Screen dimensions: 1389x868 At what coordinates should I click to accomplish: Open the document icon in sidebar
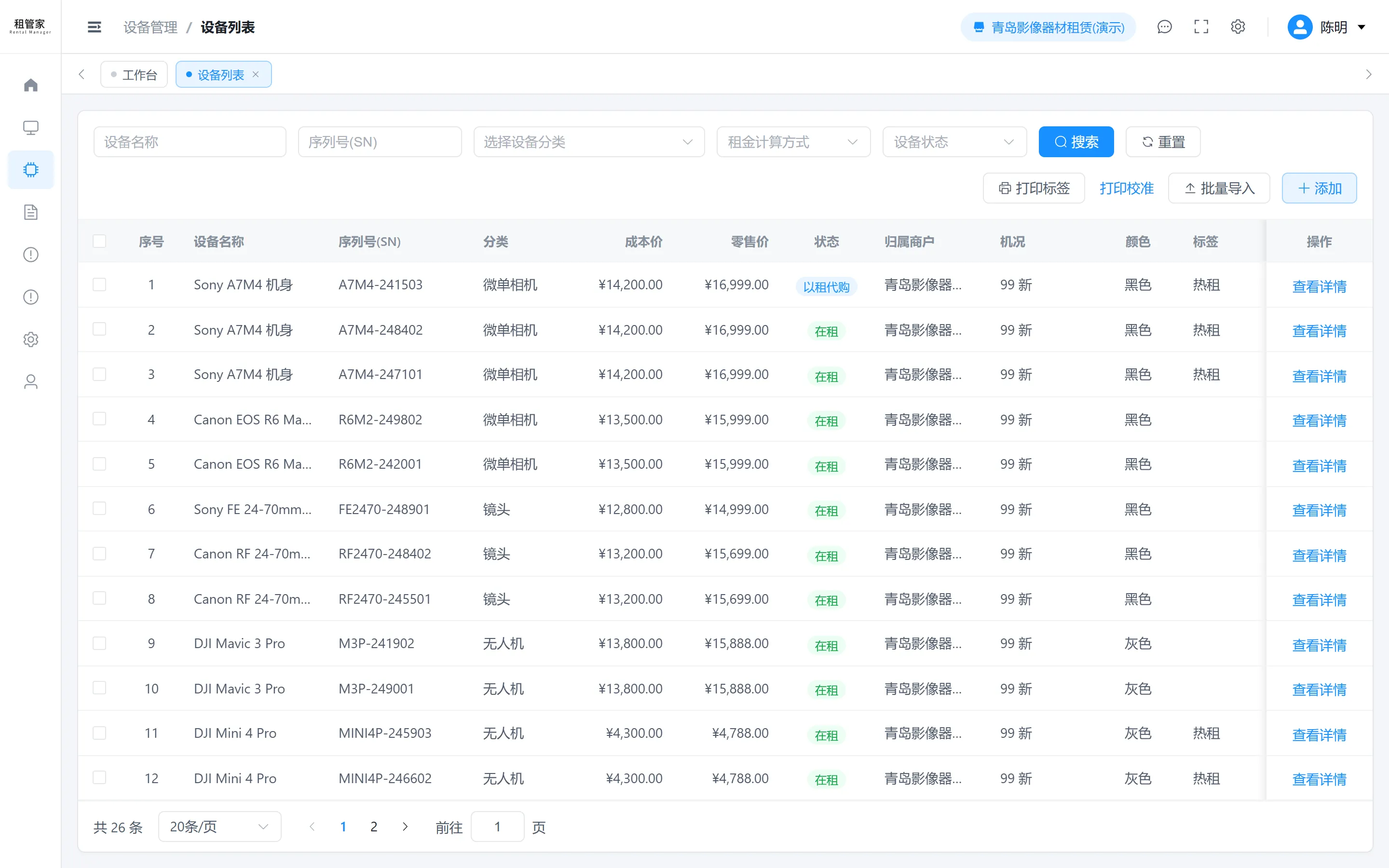coord(31,212)
